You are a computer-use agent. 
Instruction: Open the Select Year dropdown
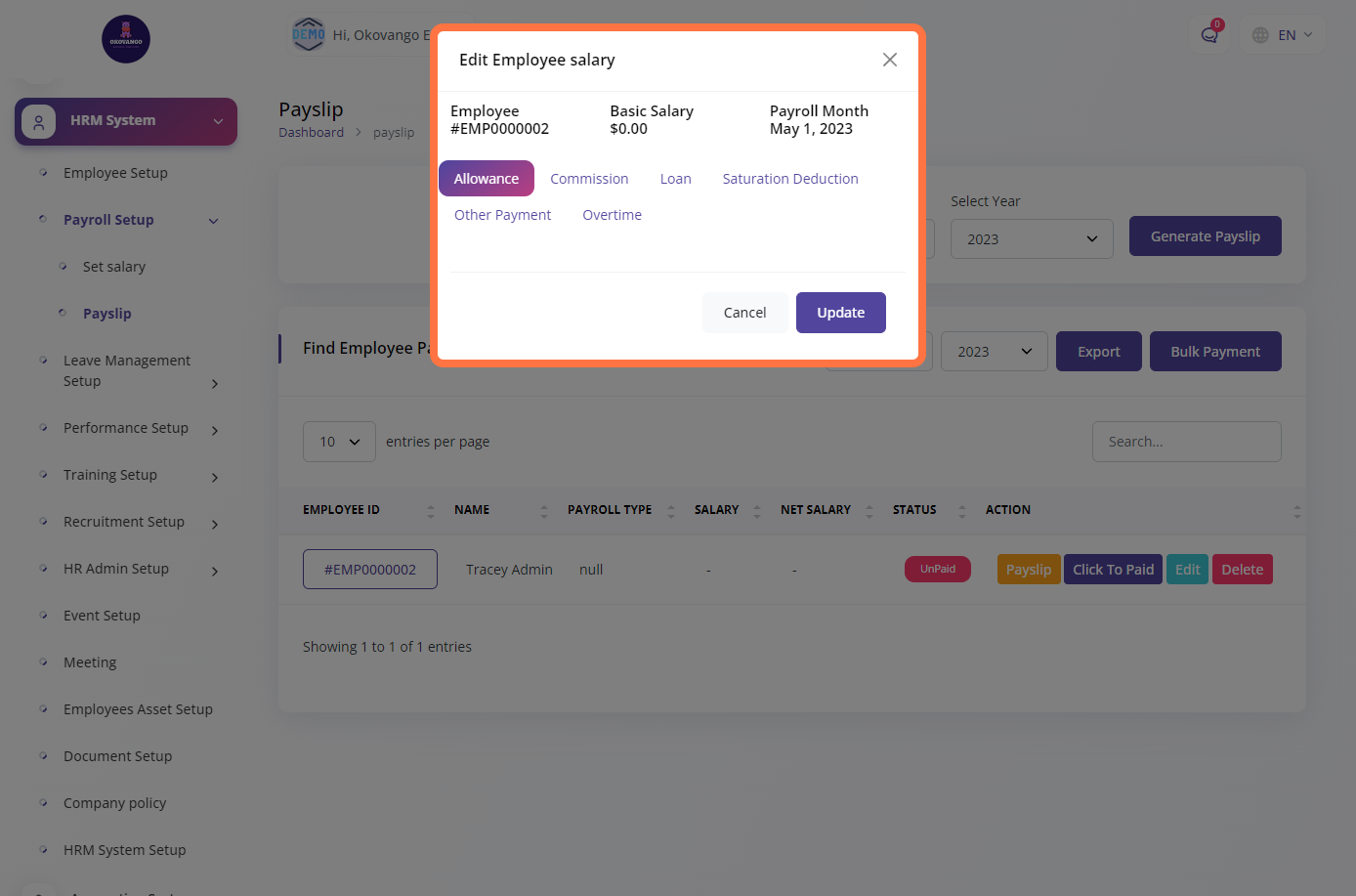pos(1031,239)
